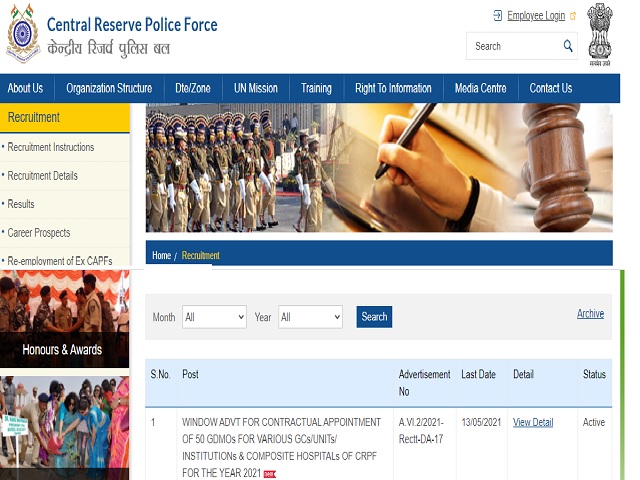Open Re-employment of Ex CAPFs link
This screenshot has height=480, width=640.
[60, 260]
